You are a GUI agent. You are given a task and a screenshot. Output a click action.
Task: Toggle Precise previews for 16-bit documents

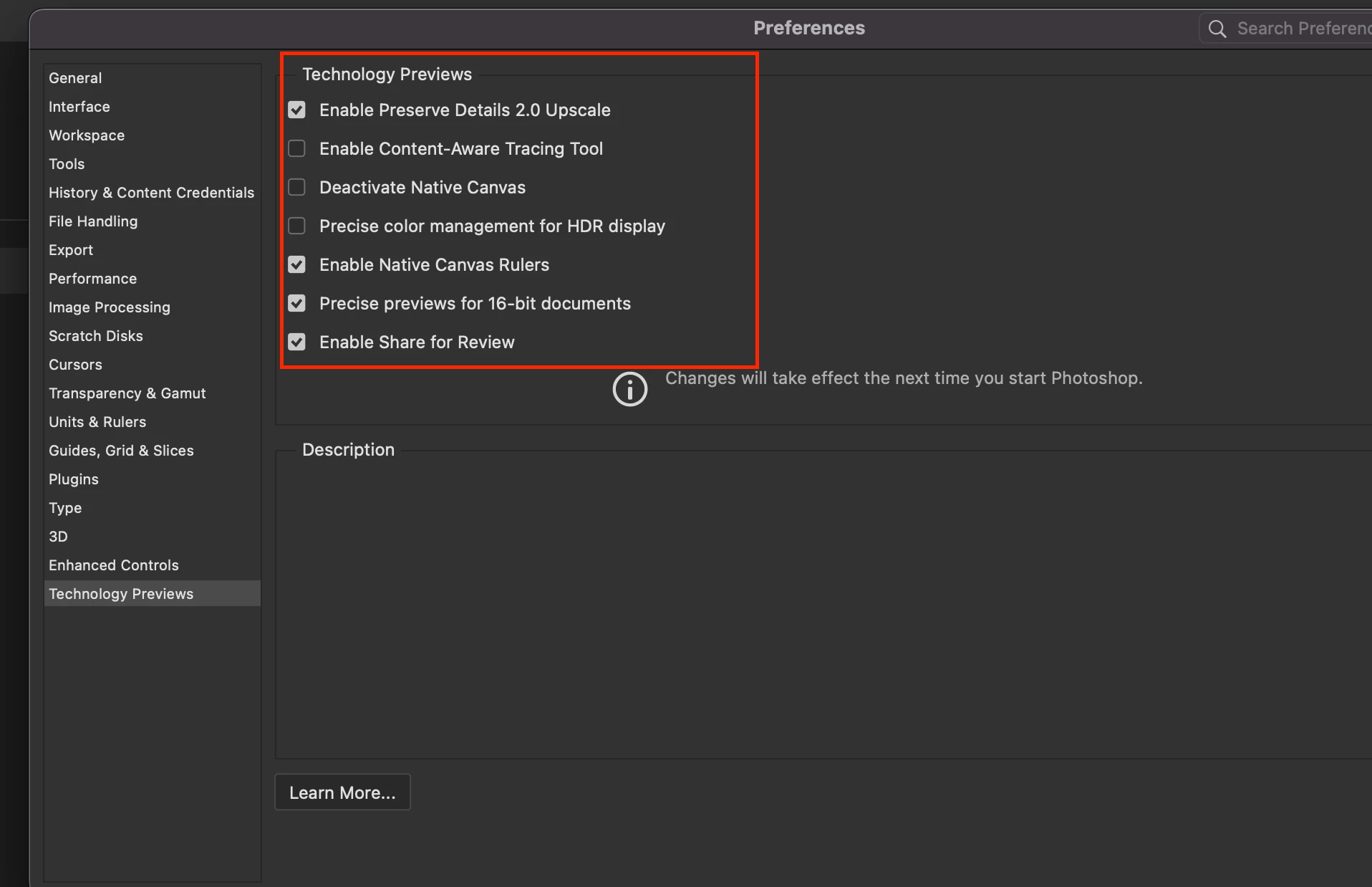296,303
